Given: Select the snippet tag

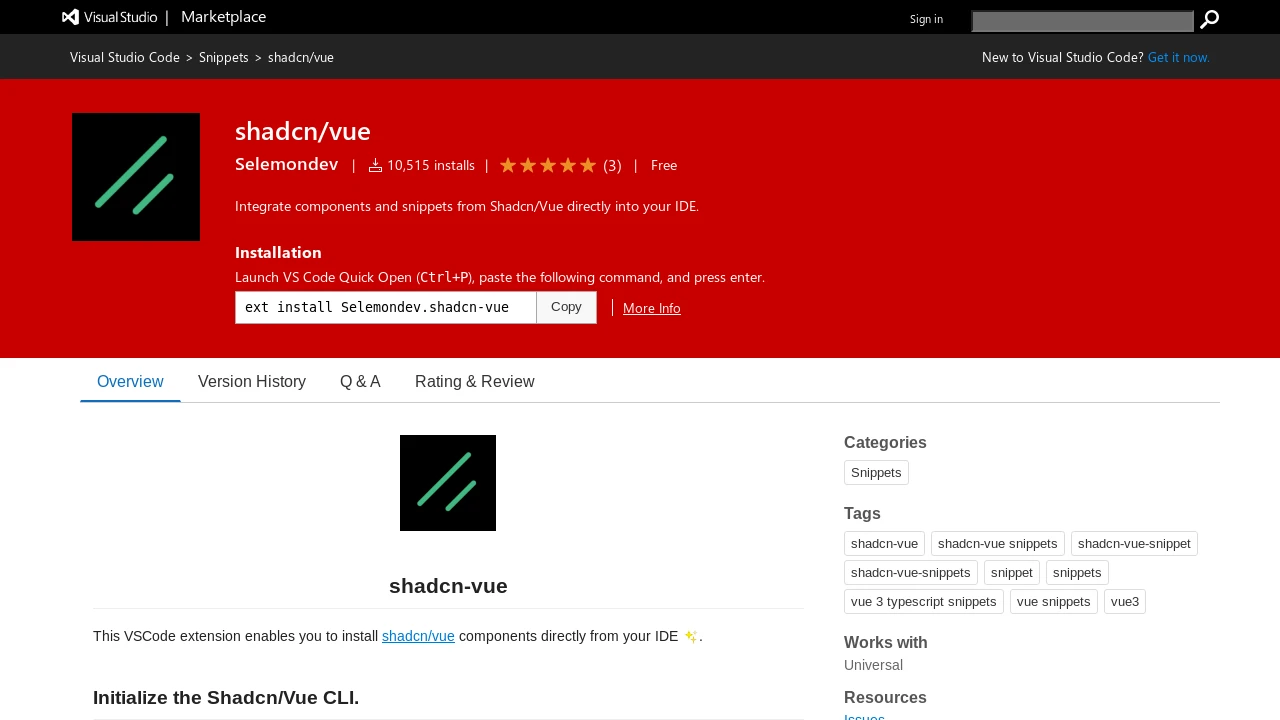Looking at the screenshot, I should [1012, 572].
